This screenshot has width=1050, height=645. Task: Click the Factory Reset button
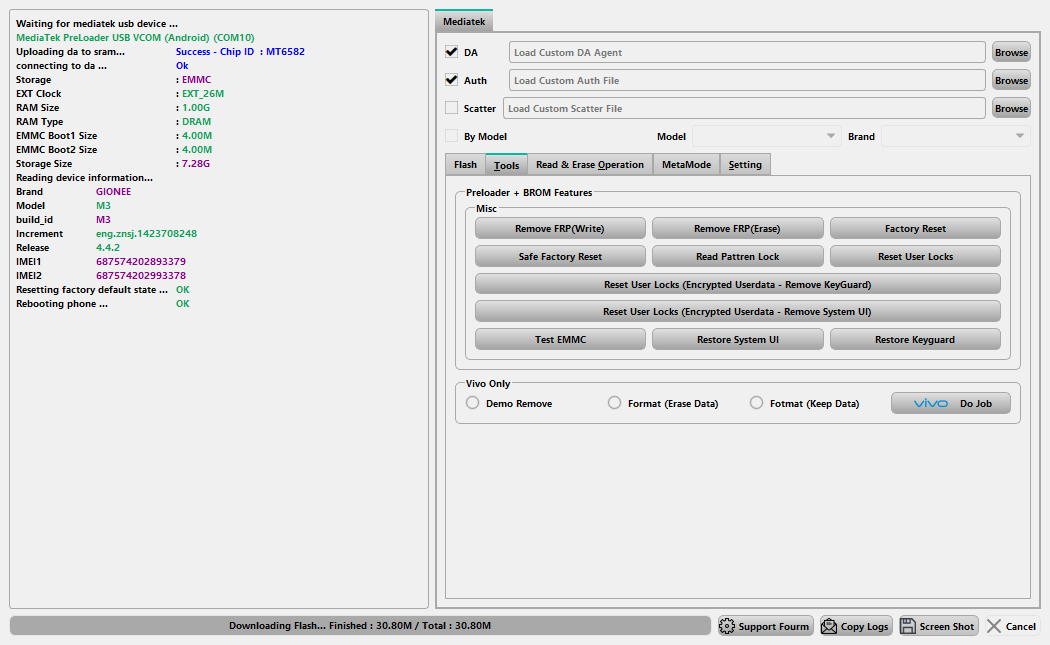(x=915, y=228)
